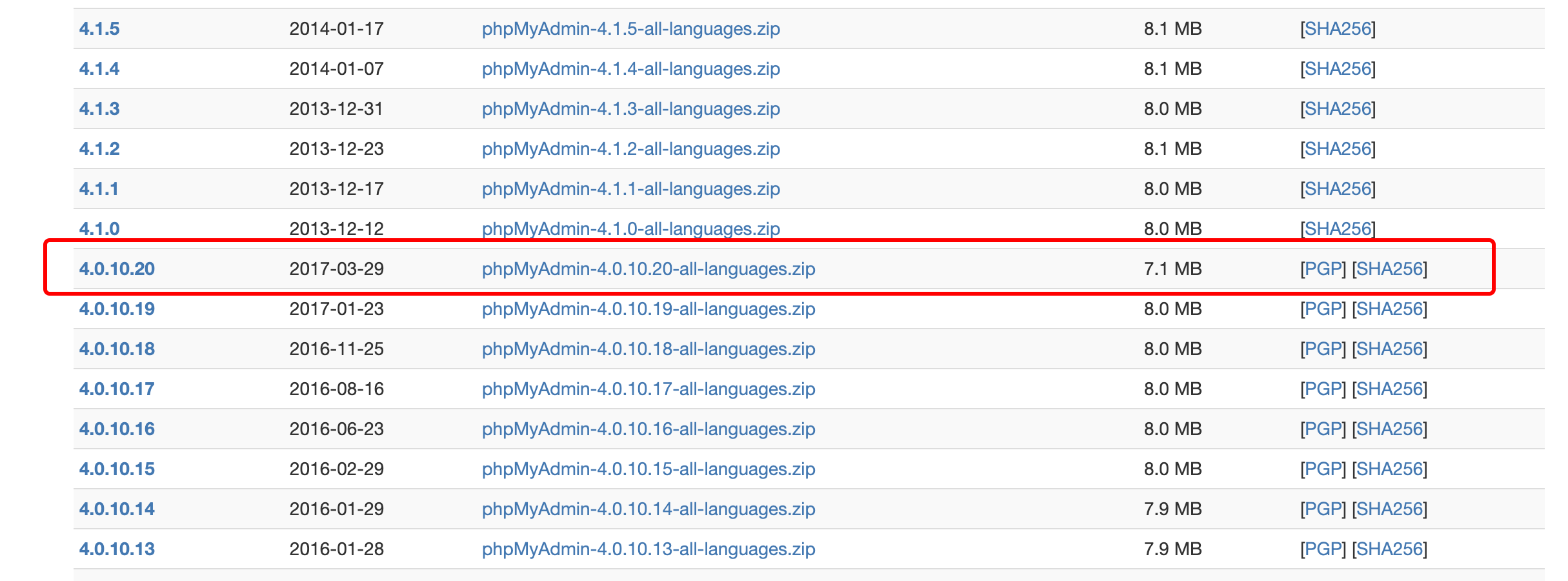Open PGP signature for version 4.0.10.18
1568x581 pixels.
tap(1323, 349)
